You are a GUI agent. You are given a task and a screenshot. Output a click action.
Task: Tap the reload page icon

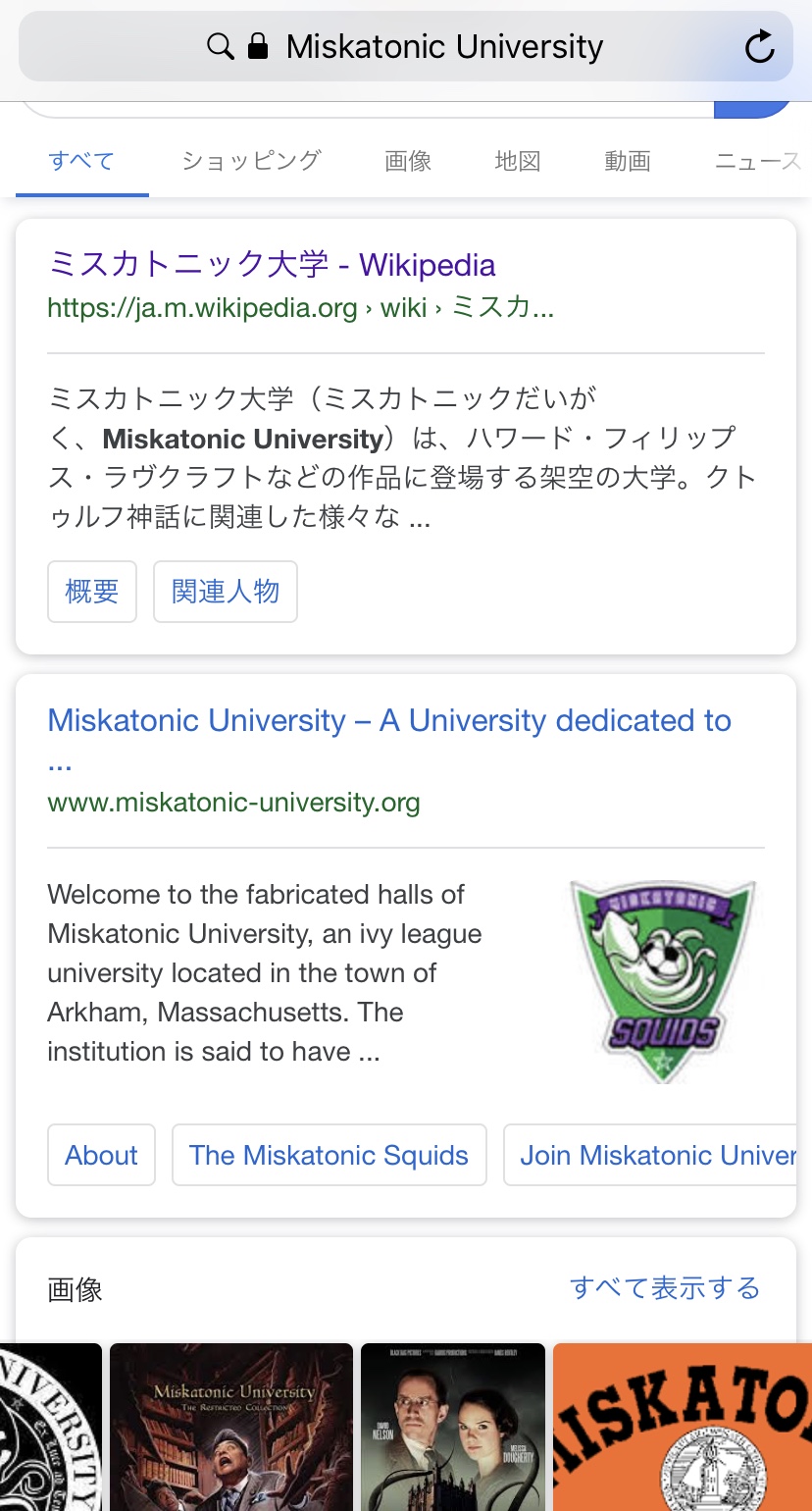point(759,47)
